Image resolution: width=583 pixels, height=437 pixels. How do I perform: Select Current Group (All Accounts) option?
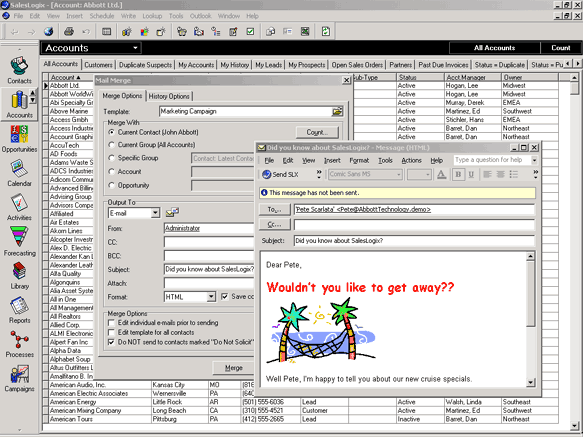tap(111, 145)
